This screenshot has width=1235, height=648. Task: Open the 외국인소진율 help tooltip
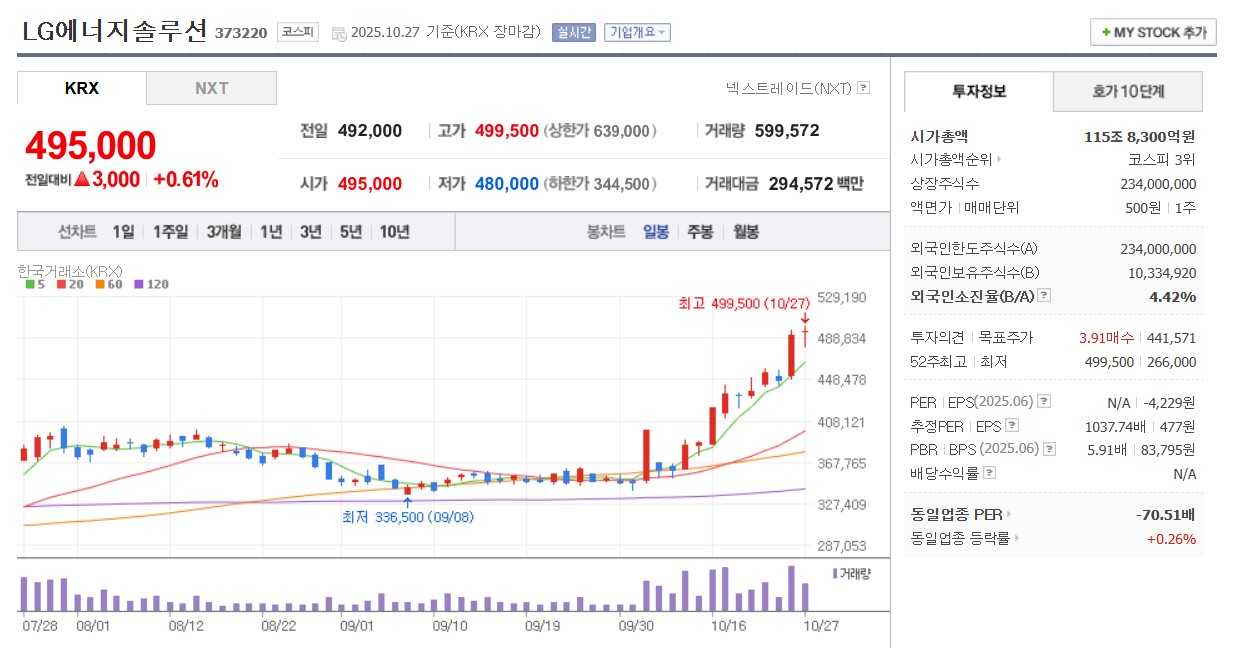click(1044, 294)
